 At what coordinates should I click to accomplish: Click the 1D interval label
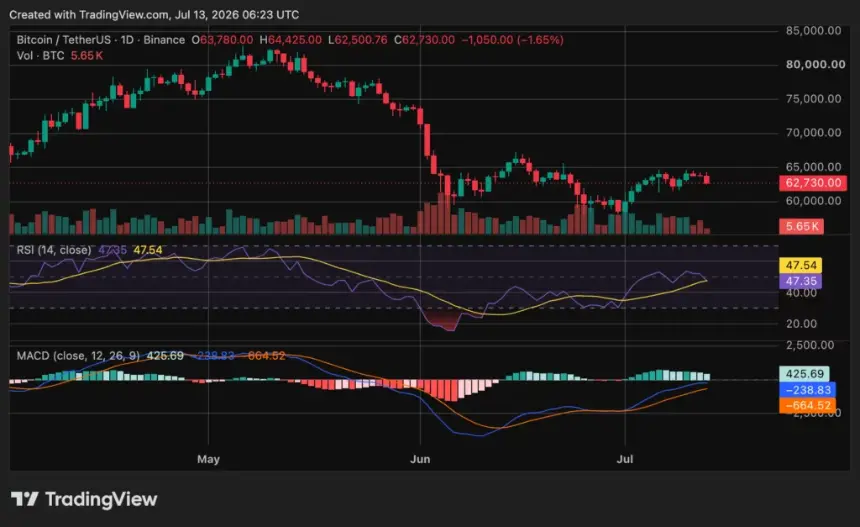[x=127, y=40]
